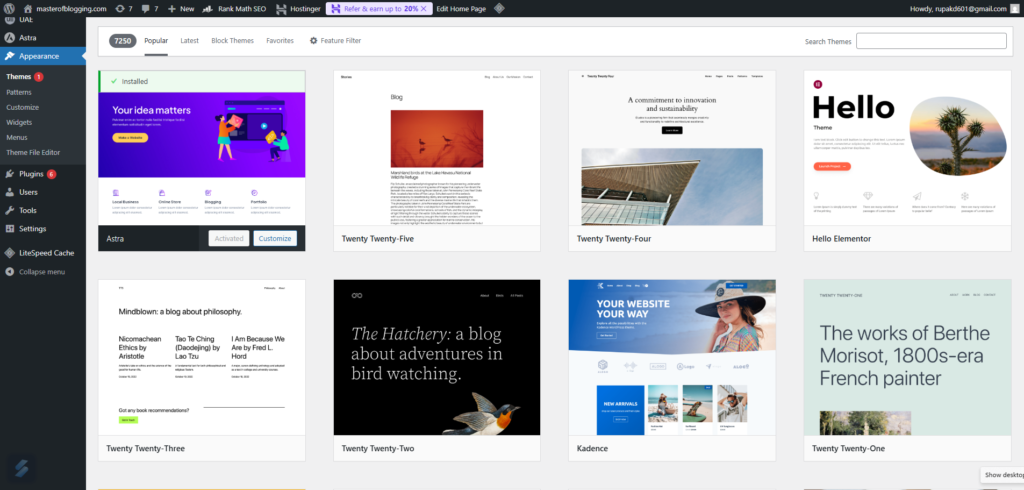This screenshot has width=1024, height=490.
Task: Visit site masterofblogging.com in admin bar
Action: pos(65,8)
